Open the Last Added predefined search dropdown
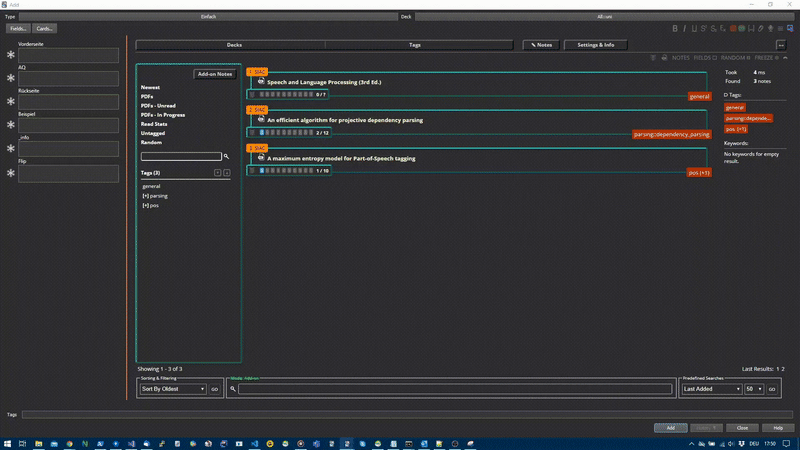 (x=711, y=389)
